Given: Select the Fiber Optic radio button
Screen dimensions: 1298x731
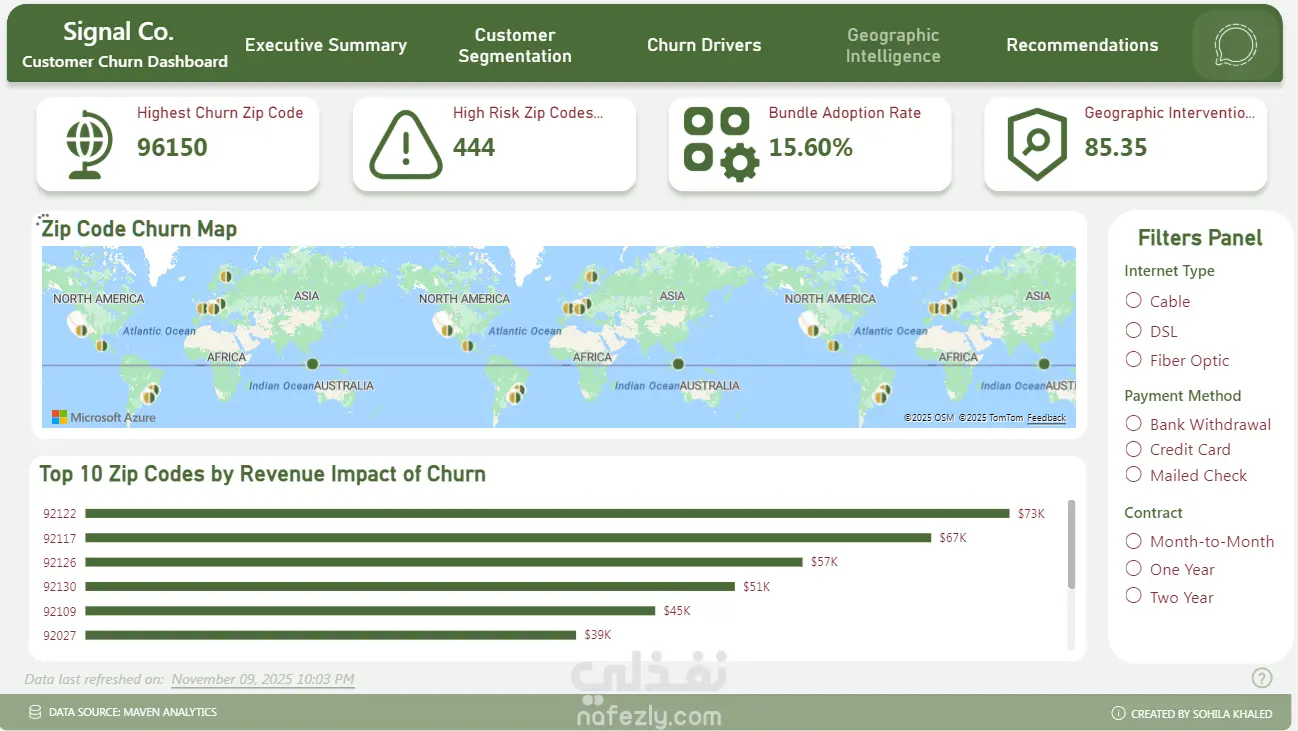Looking at the screenshot, I should (1134, 360).
